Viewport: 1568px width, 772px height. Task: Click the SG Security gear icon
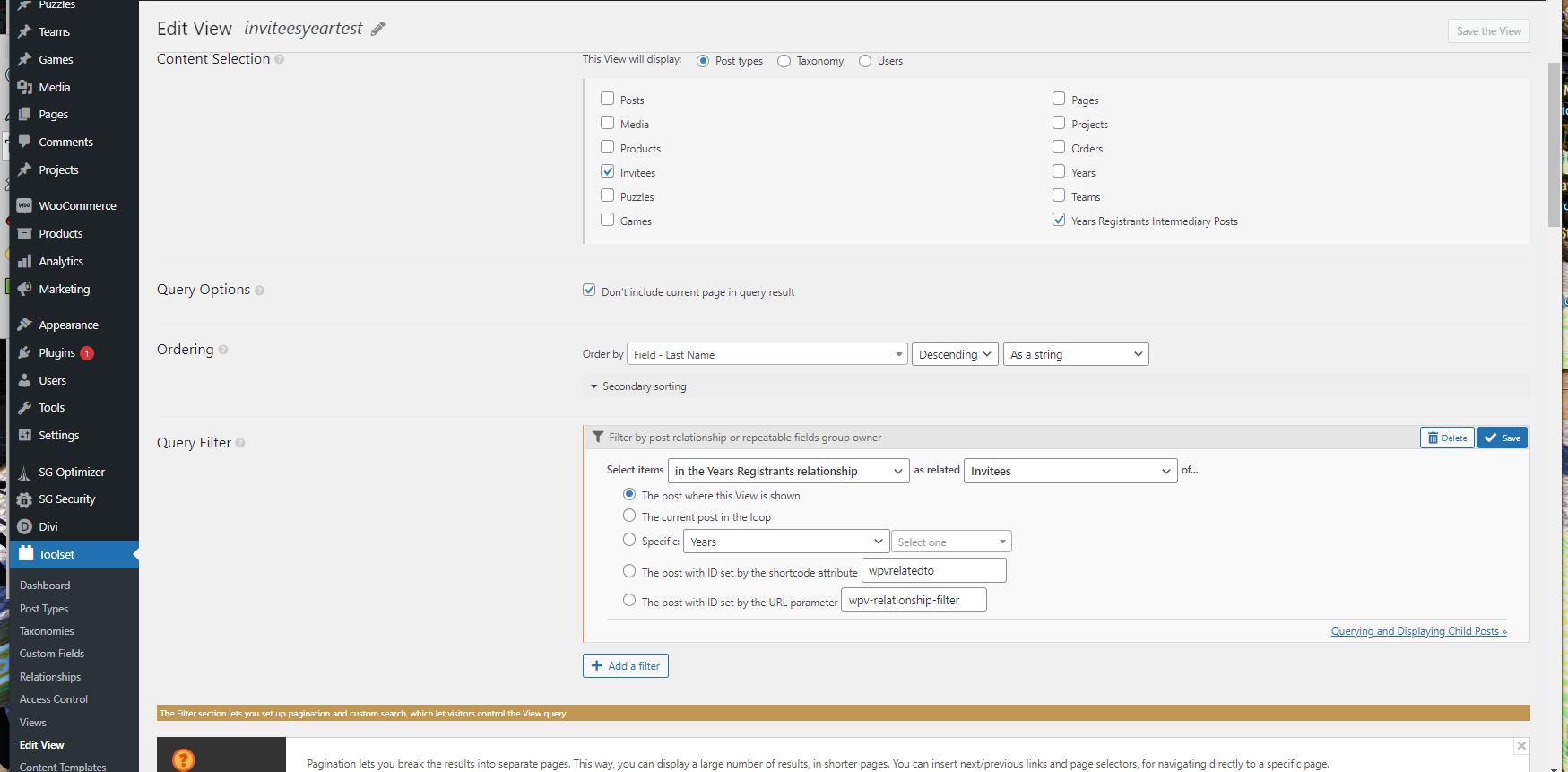24,499
